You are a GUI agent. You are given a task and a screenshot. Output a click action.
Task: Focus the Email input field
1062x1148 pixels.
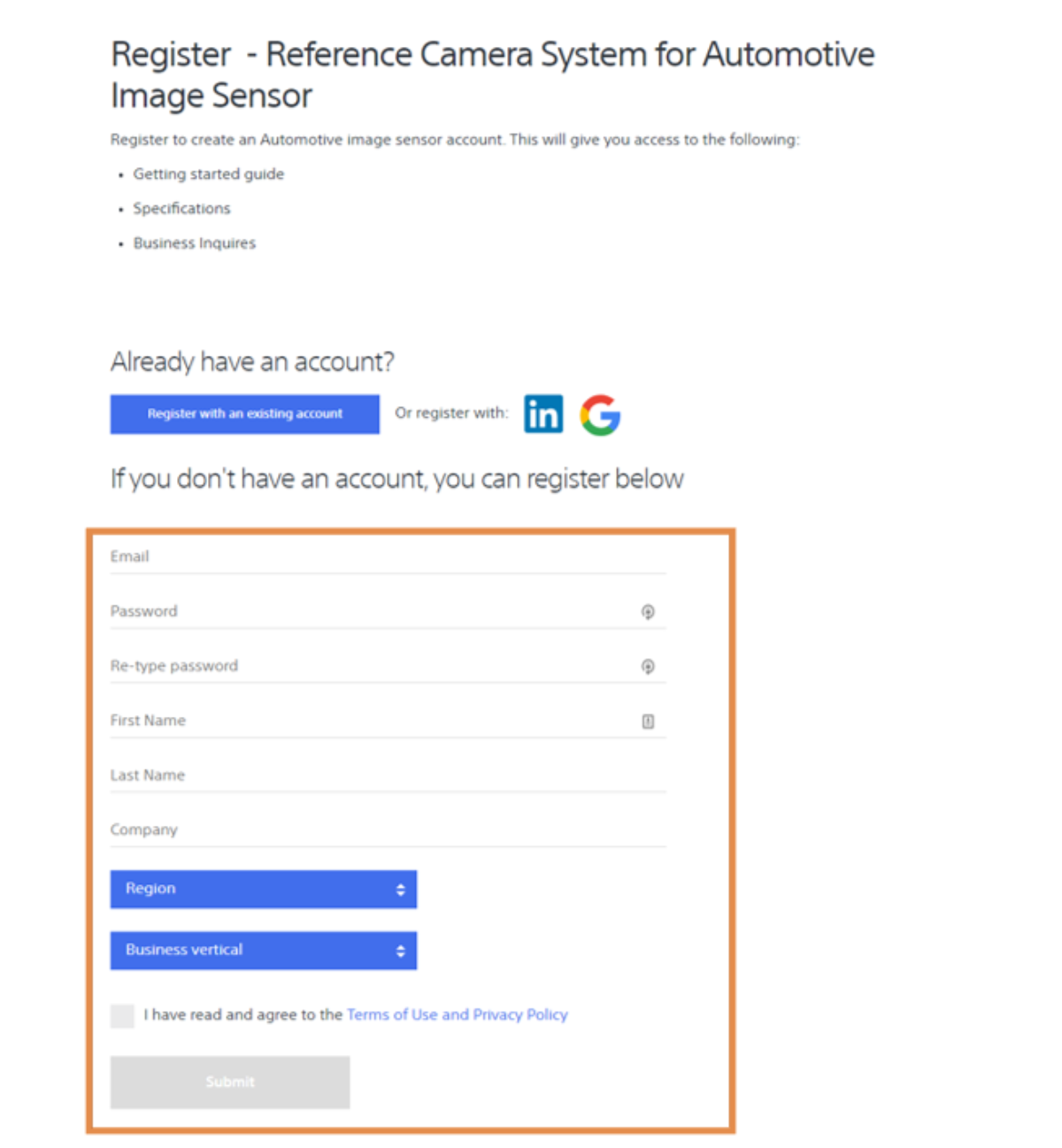pos(388,557)
